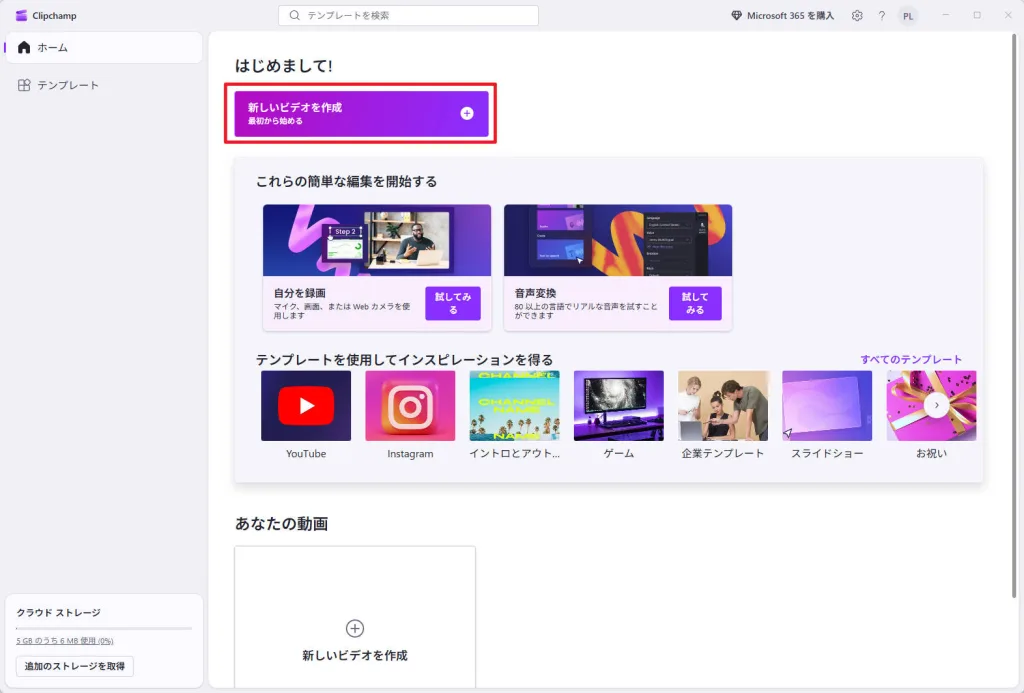Screen dimensions: 1024x693
Task: Select the Templates grid icon in the sidebar
Action: coord(22,85)
